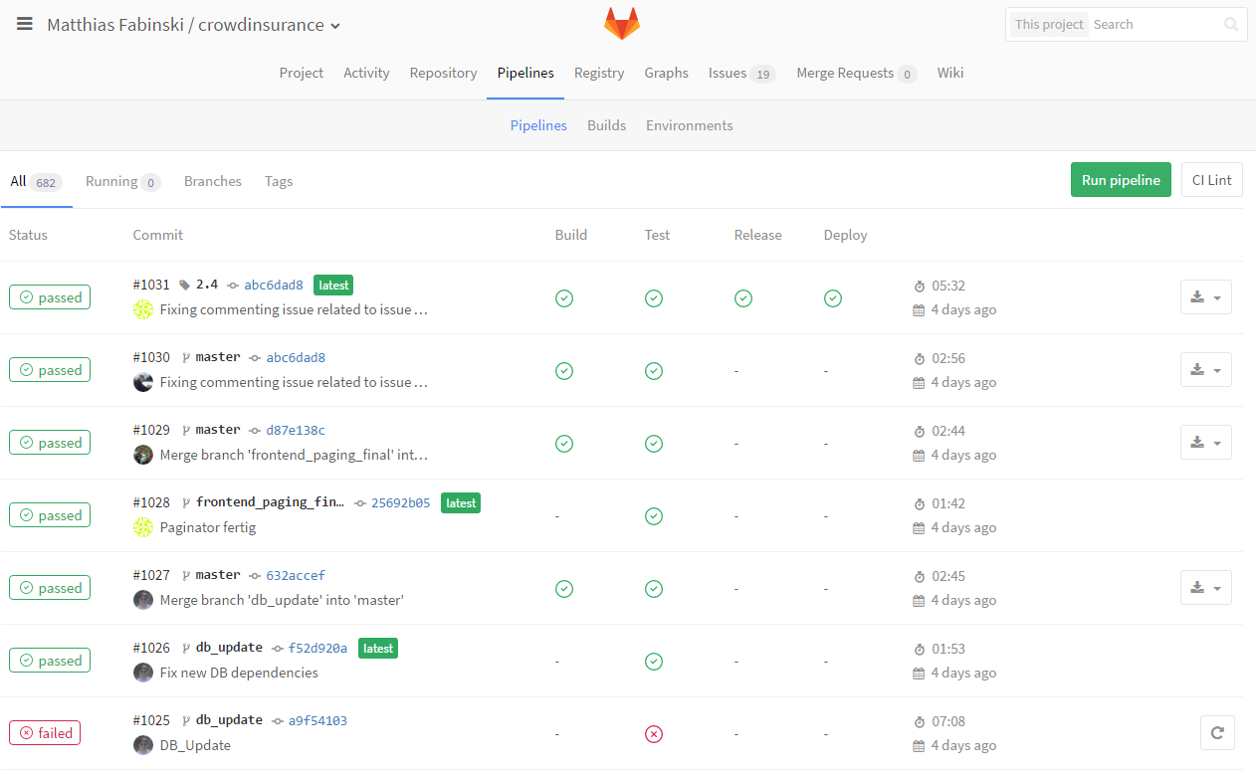Click Release stage passed icon for #1031
This screenshot has height=775, width=1256.
(743, 298)
